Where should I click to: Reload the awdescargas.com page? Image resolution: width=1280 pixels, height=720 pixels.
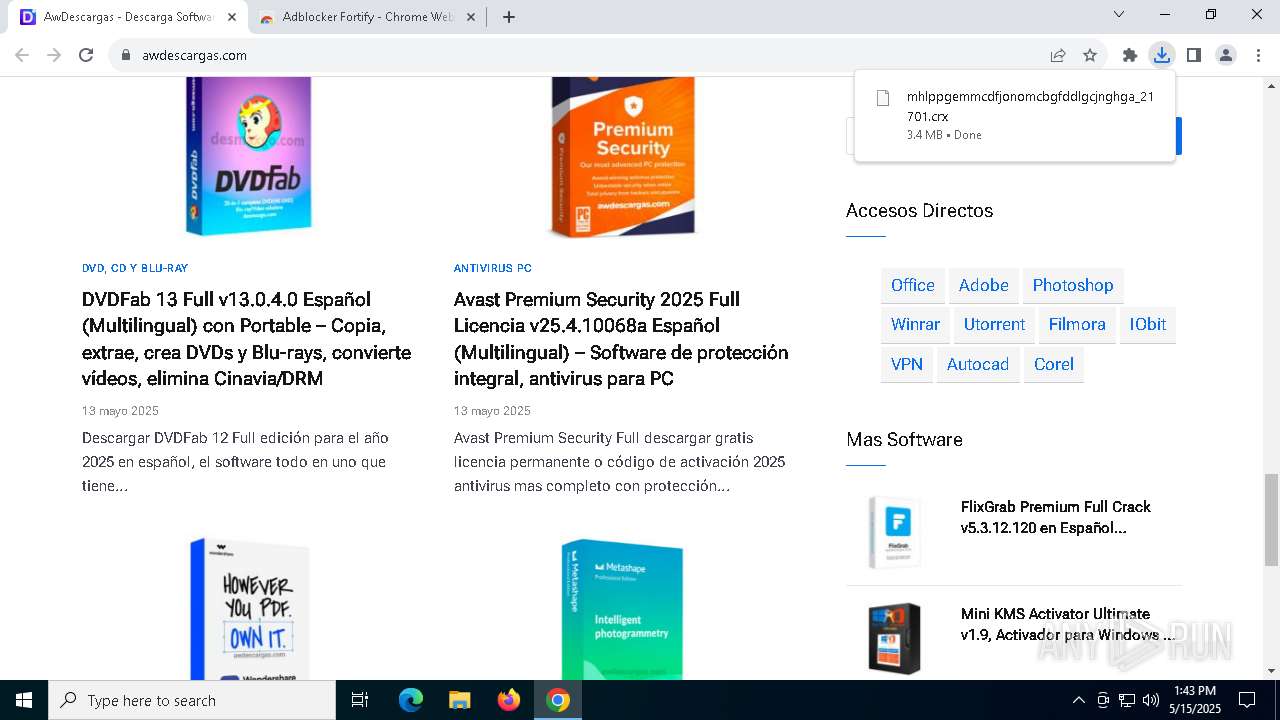coord(86,55)
